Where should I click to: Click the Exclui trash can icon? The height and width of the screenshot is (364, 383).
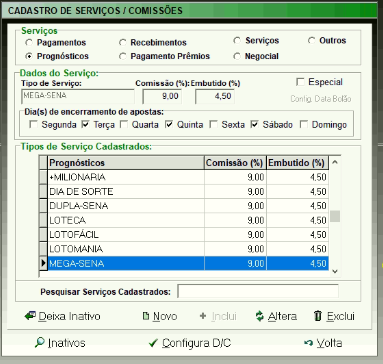pos(318,316)
